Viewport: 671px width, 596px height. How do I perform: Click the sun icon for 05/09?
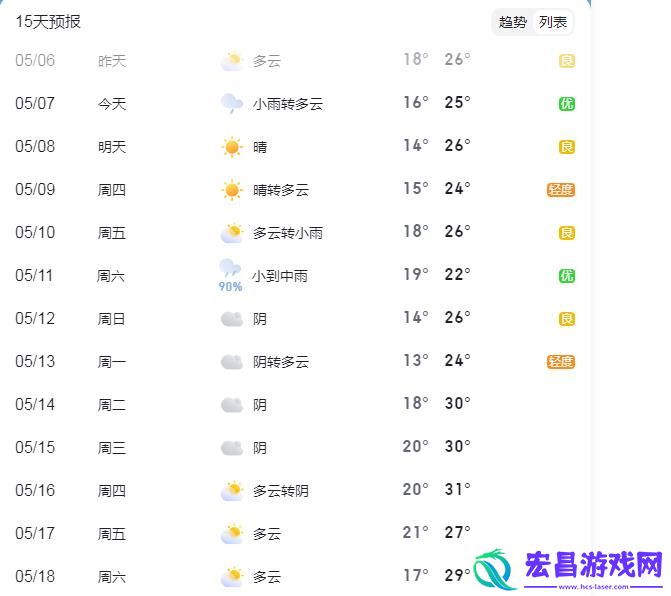click(232, 190)
